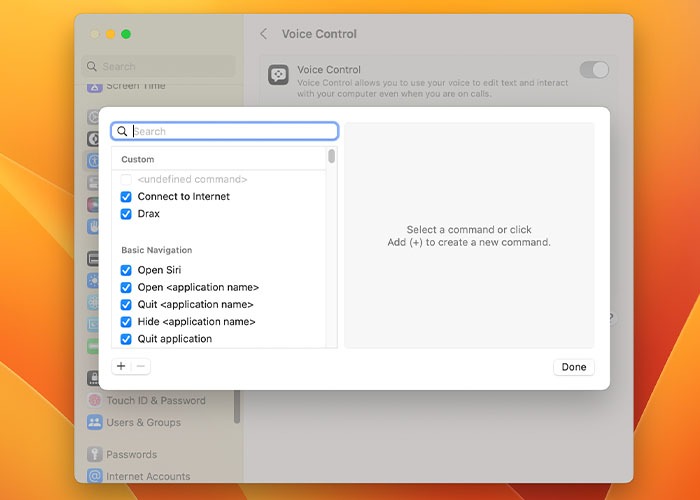Check the undefined command checkbox
This screenshot has width=700, height=500.
126,179
